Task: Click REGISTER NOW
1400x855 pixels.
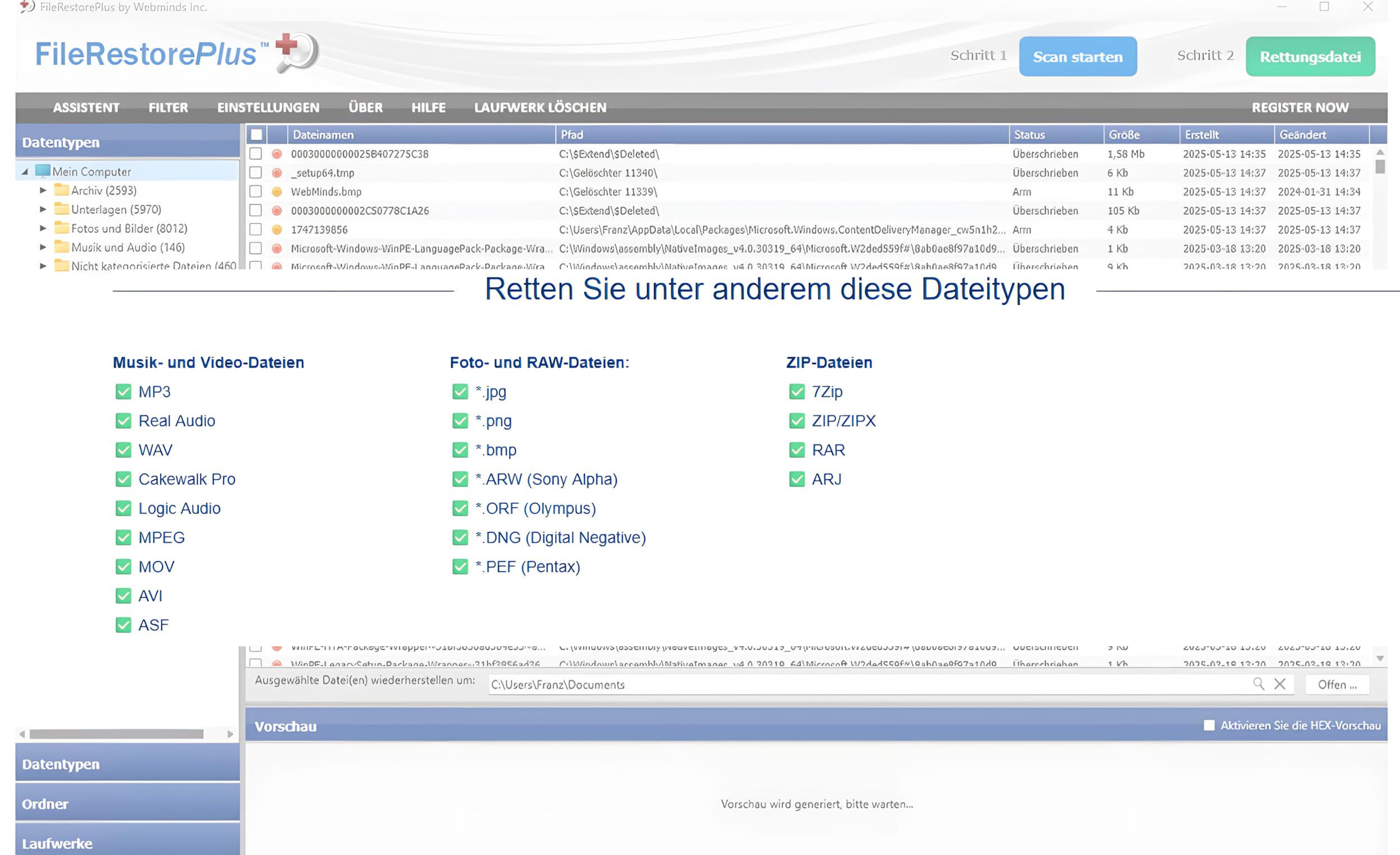Action: (x=1300, y=107)
